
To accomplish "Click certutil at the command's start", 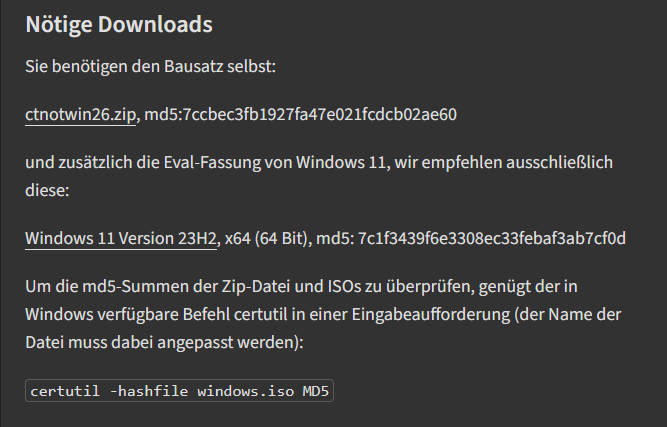I will pos(65,391).
